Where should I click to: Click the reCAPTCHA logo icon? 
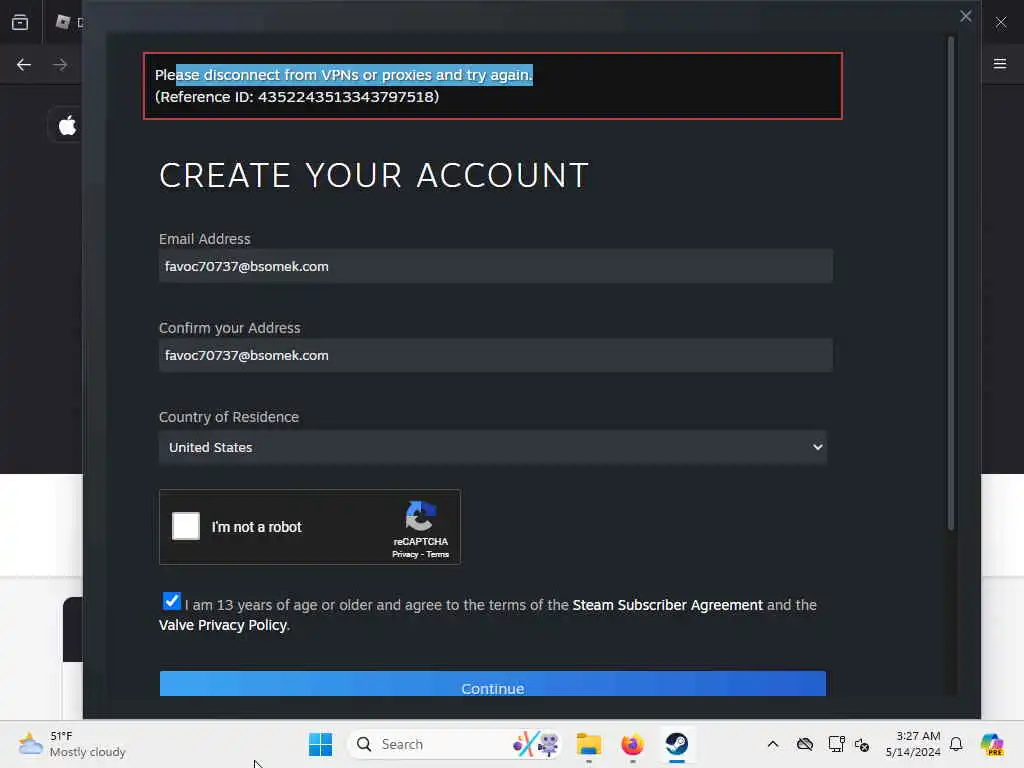[x=421, y=517]
